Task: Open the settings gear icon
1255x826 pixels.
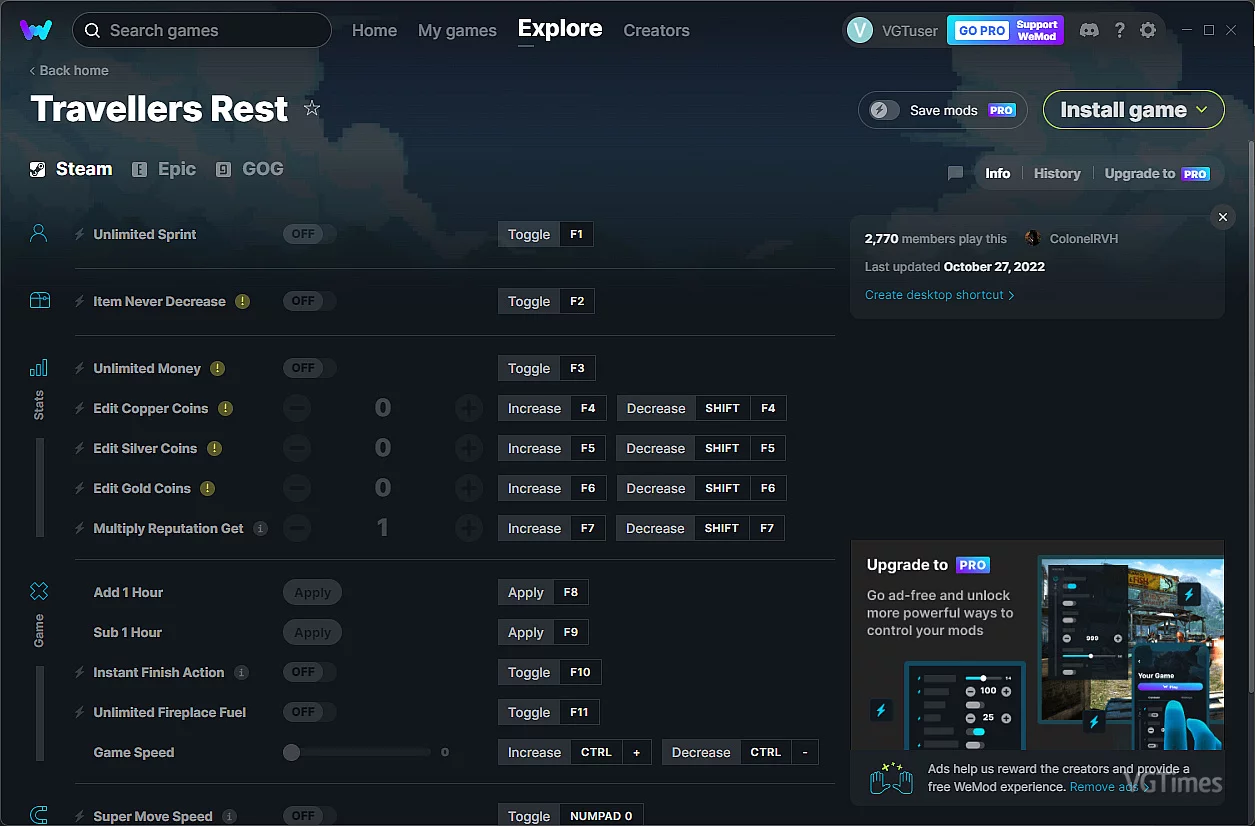Action: coord(1148,30)
